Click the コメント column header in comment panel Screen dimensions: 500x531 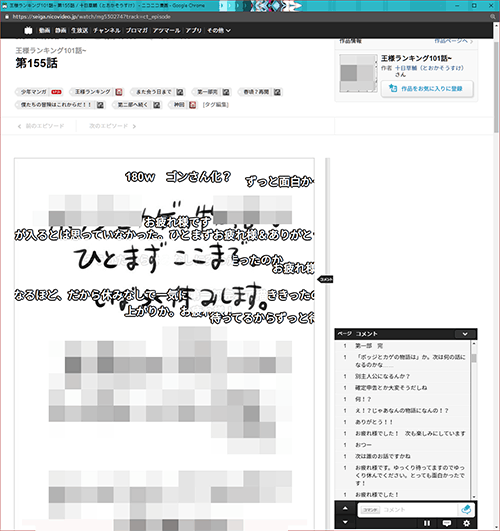[366, 334]
